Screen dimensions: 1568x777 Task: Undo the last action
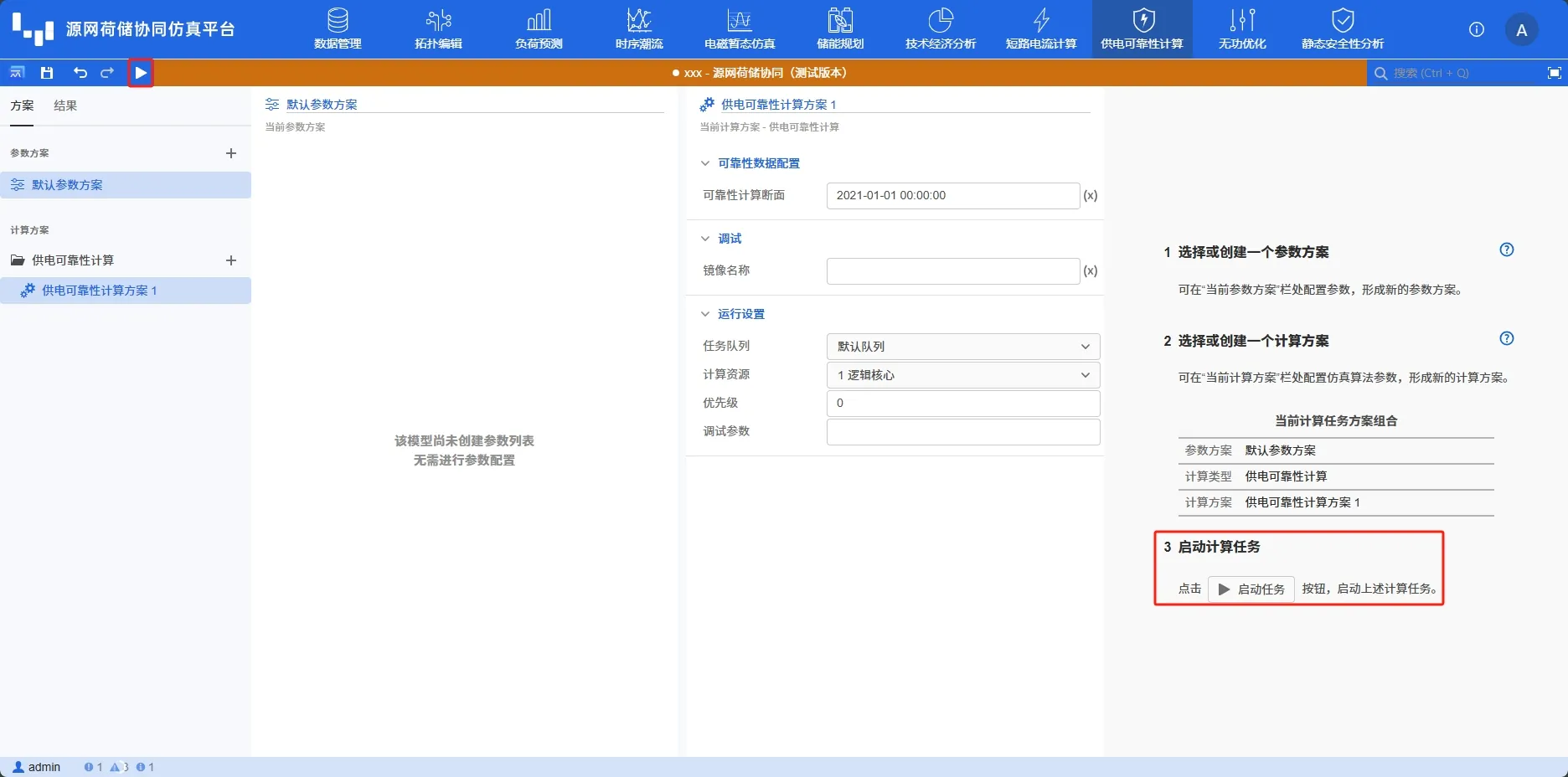(x=80, y=73)
